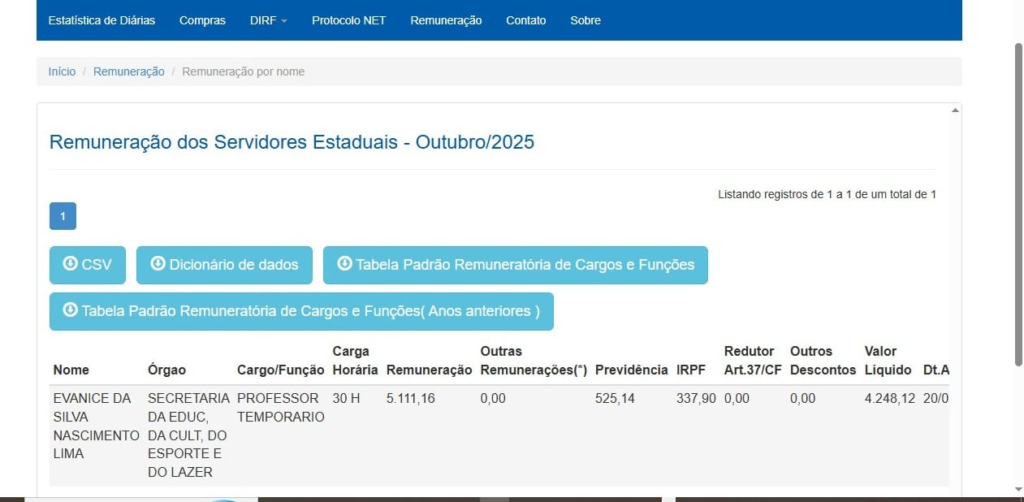The width and height of the screenshot is (1024, 502).
Task: Click the Remuneração value 5.111,16 cell
Action: click(410, 398)
